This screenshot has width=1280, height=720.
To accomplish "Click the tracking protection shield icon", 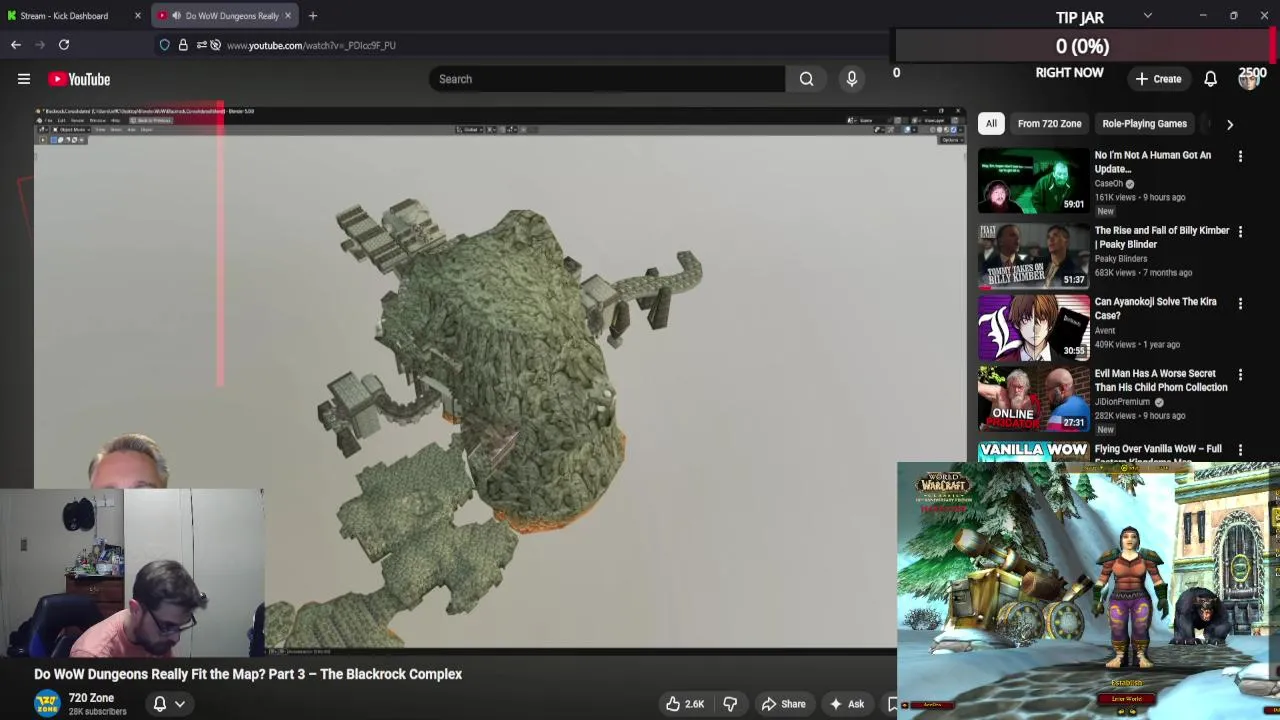I will [165, 45].
